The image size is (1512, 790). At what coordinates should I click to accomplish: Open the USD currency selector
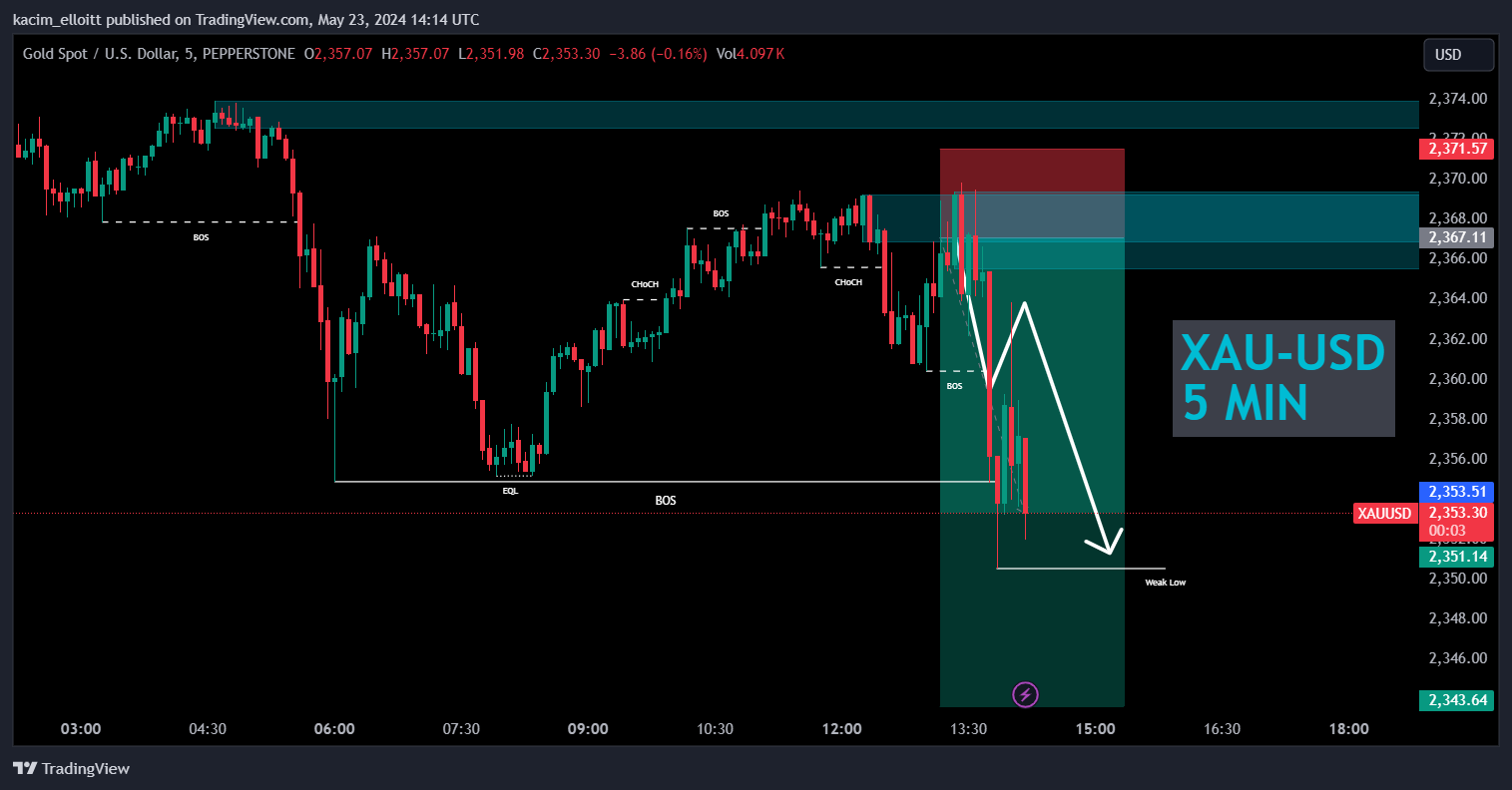point(1458,55)
